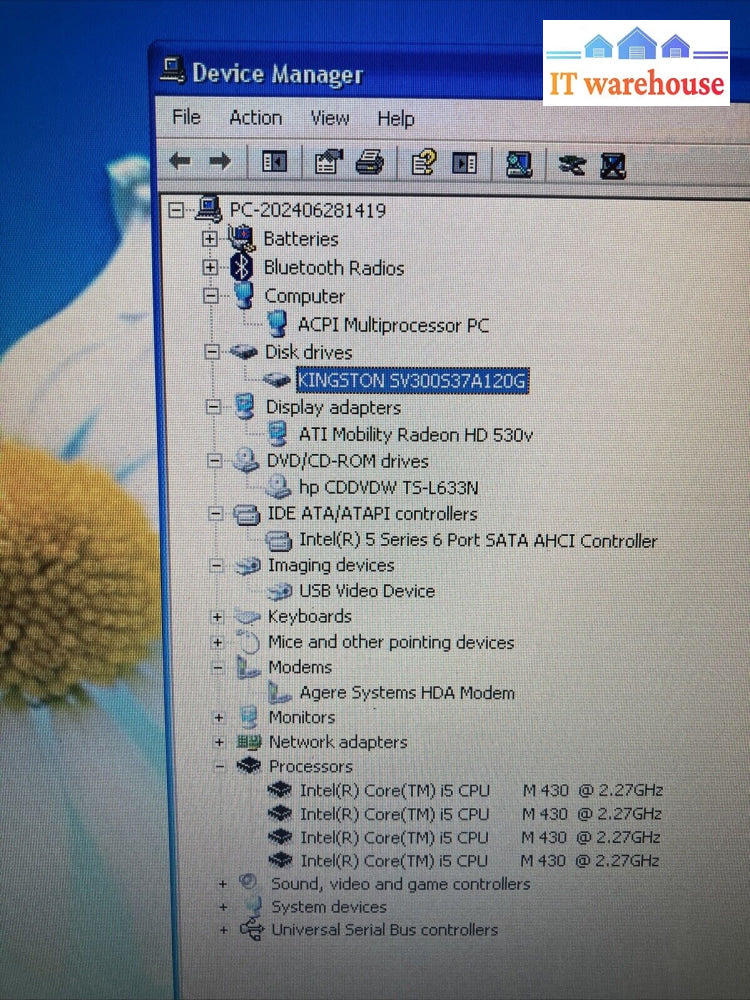The image size is (750, 1000).
Task: Click the Print toolbar icon
Action: coord(370,162)
